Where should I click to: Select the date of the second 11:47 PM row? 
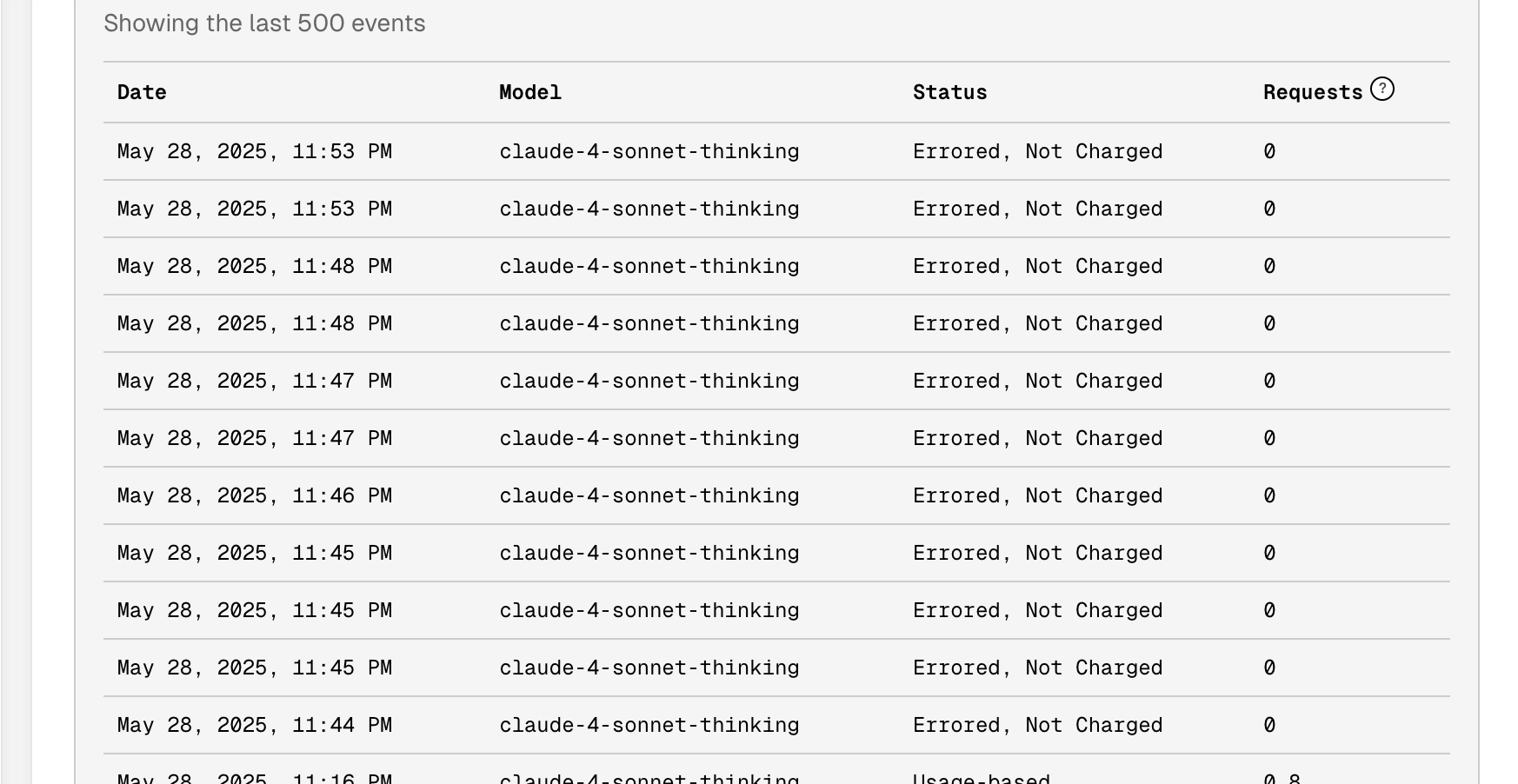255,439
